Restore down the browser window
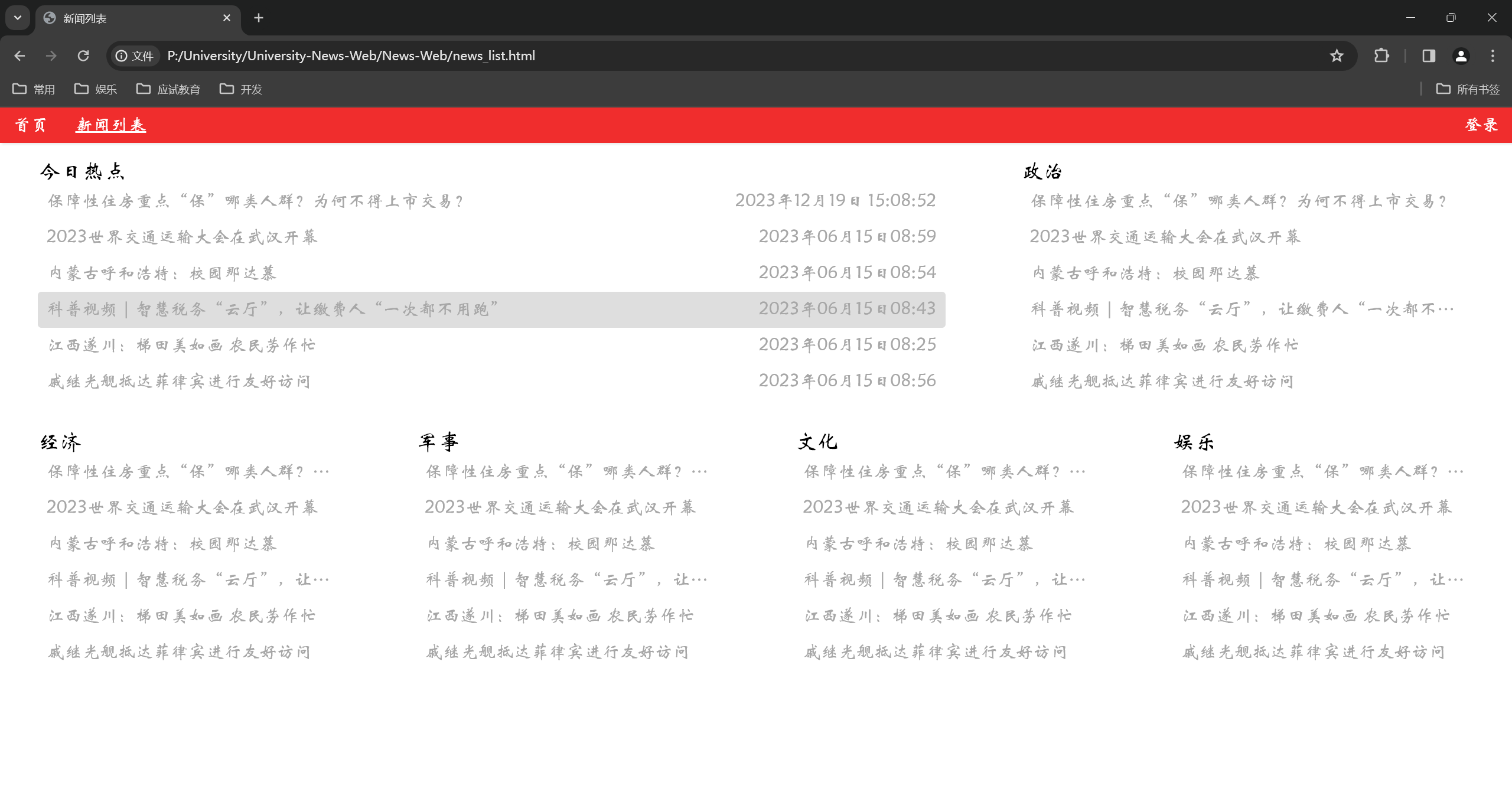The image size is (1512, 808). tap(1451, 18)
